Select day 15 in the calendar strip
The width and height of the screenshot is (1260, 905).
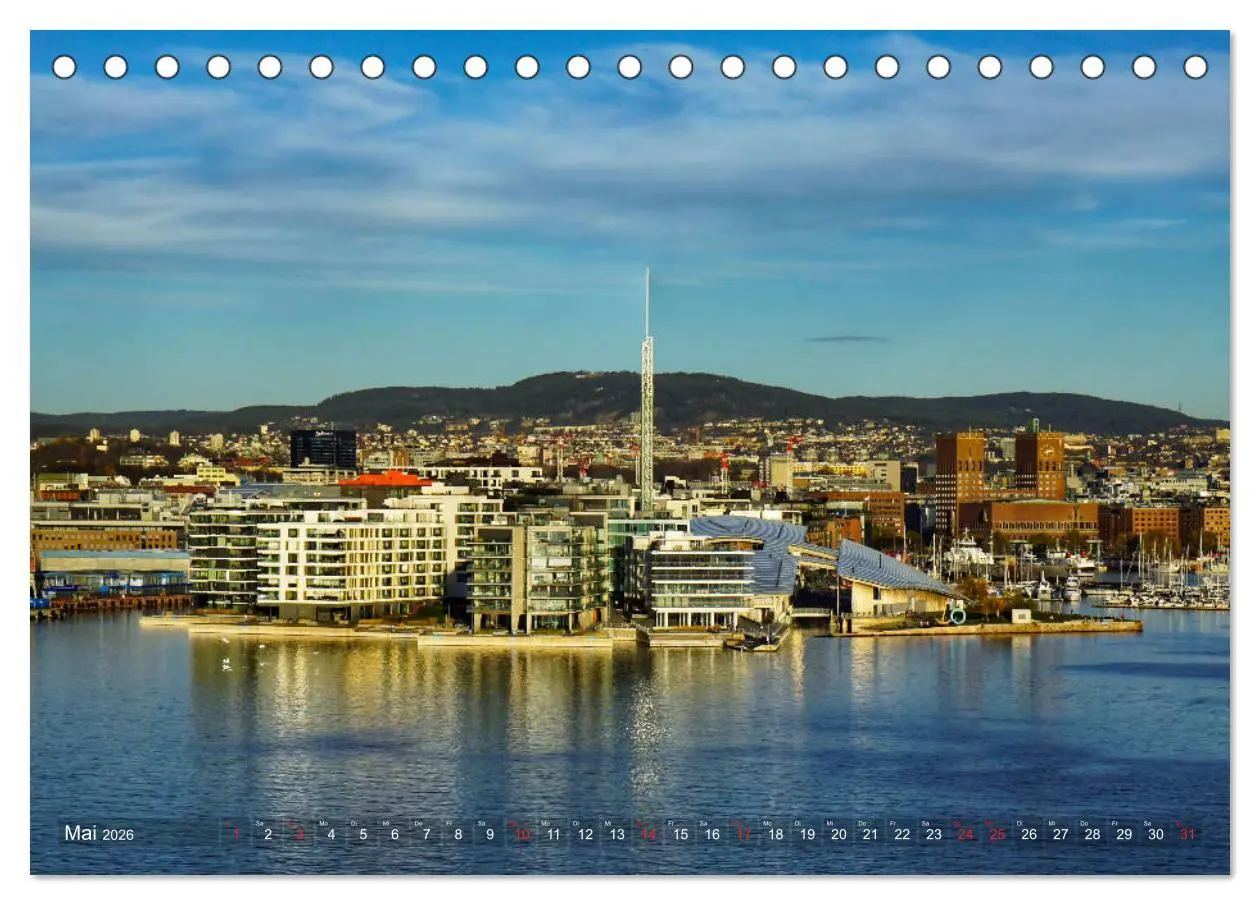pos(680,834)
